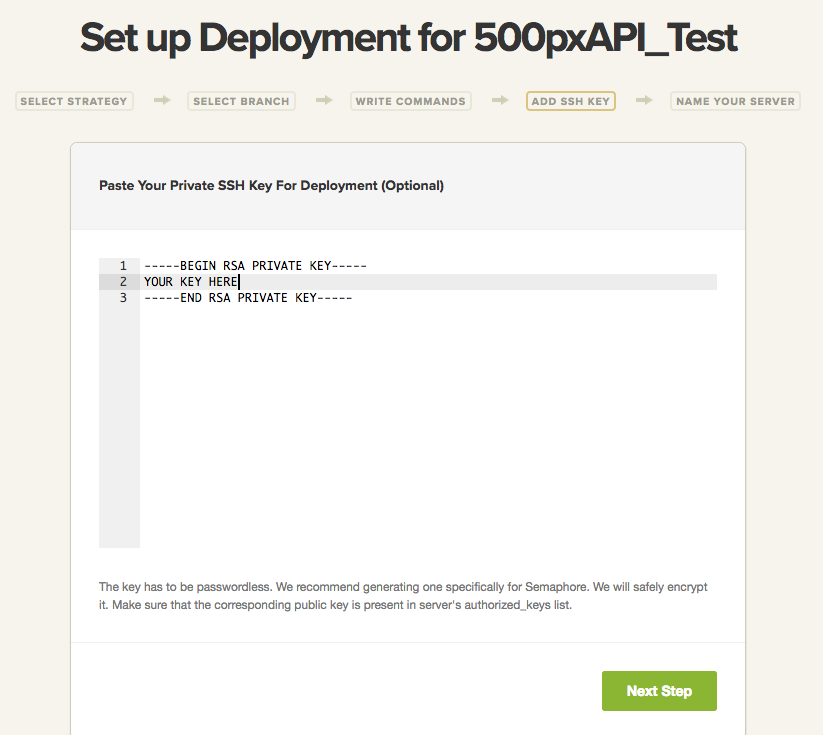Image resolution: width=823 pixels, height=735 pixels.
Task: Click line number 2 in editor gutter
Action: click(x=123, y=282)
